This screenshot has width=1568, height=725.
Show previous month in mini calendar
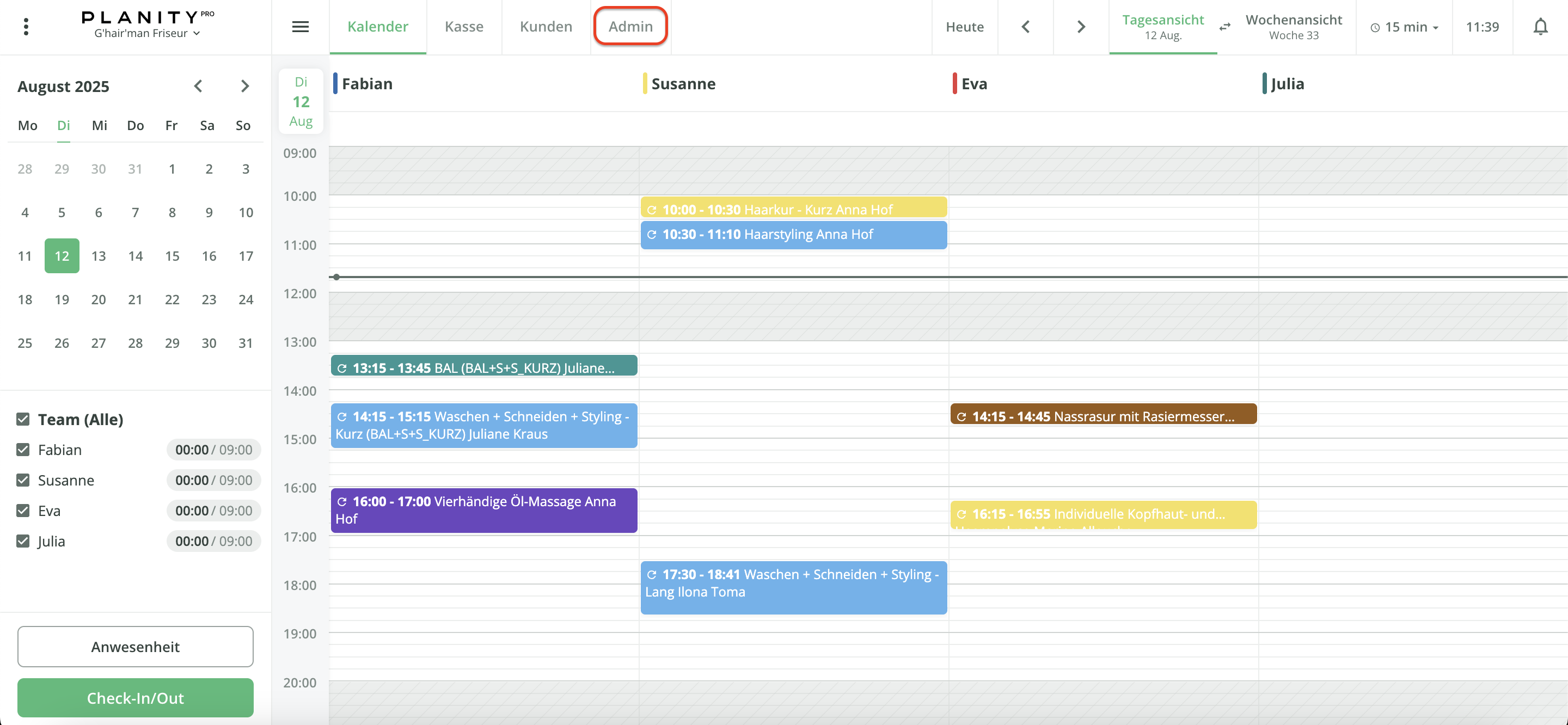pos(198,86)
